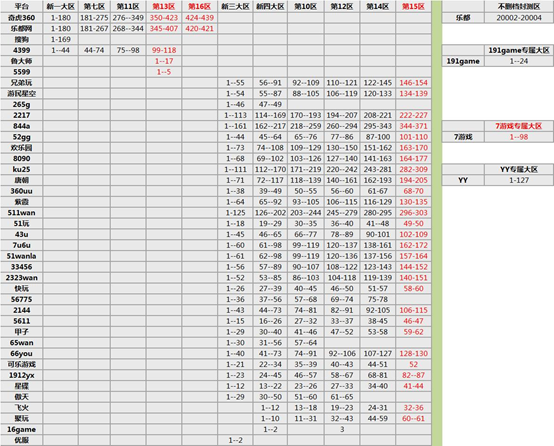Click cell 102-109 in the 43u row
This screenshot has width=554, height=446.
click(x=413, y=234)
